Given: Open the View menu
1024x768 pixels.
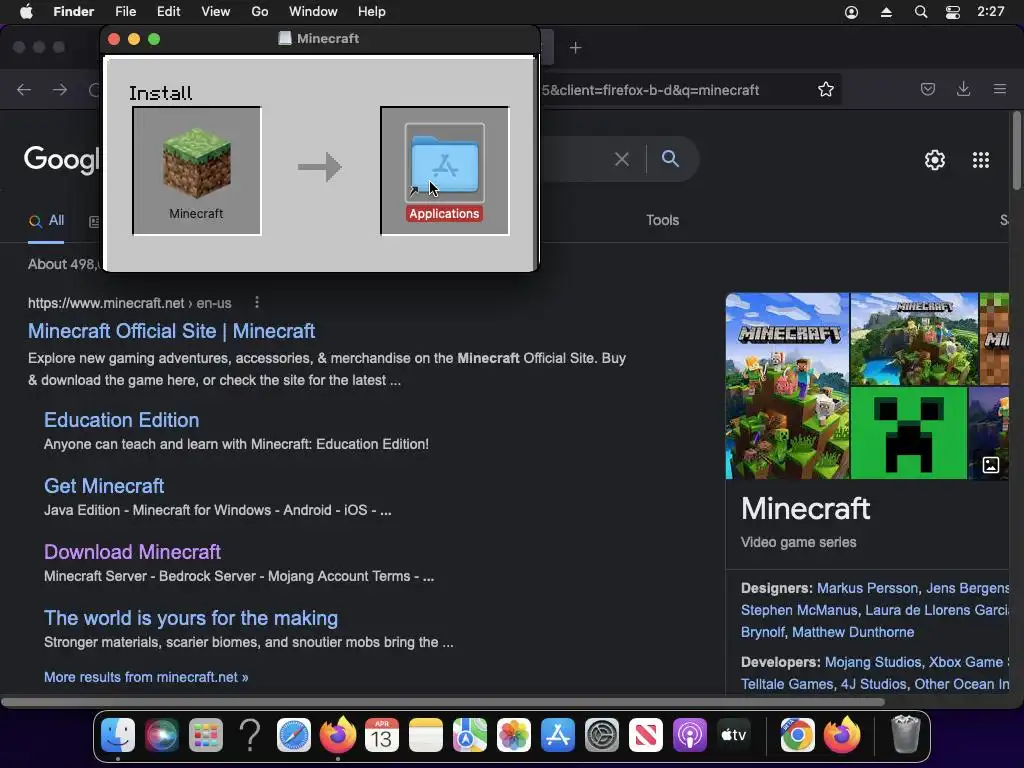Looking at the screenshot, I should coord(216,12).
